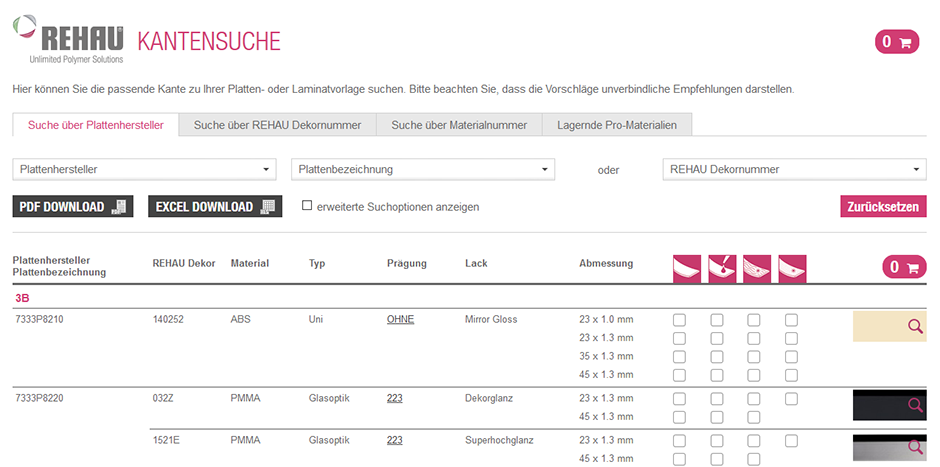
Task: Switch to Suche über REHAU Dekornummer tab
Action: (277, 125)
